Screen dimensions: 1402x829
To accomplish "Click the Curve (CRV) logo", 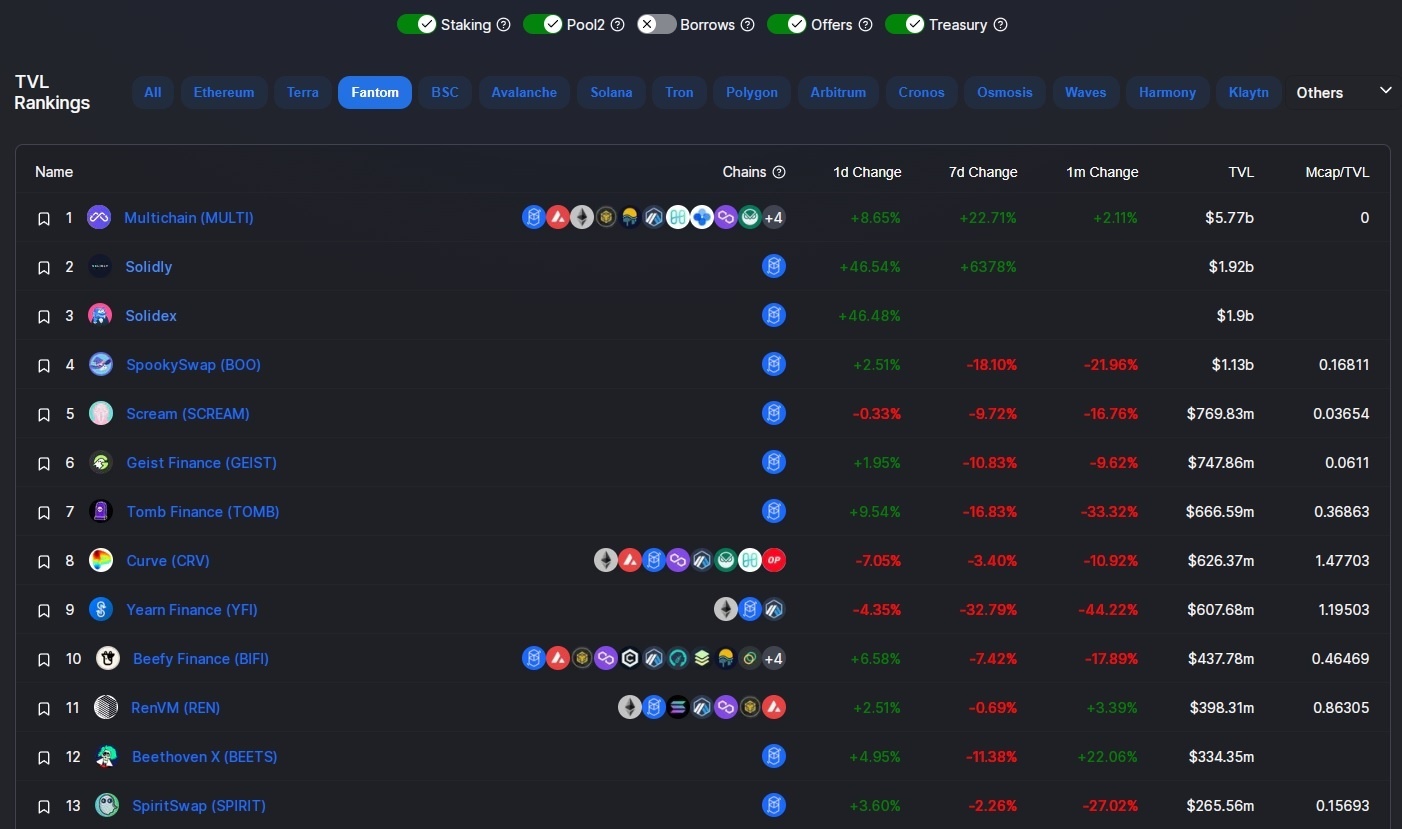I will [x=100, y=560].
